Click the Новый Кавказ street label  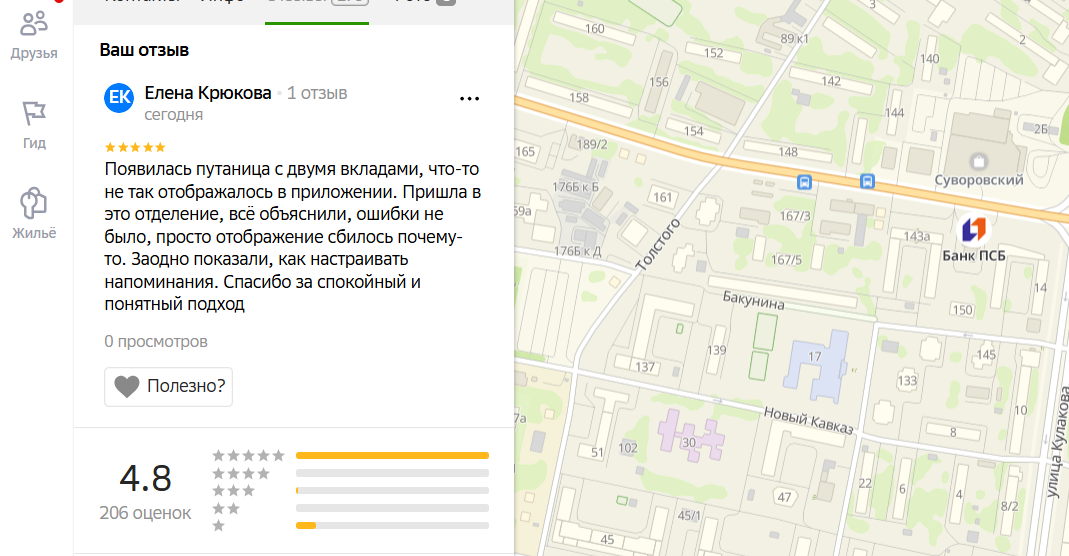[808, 420]
